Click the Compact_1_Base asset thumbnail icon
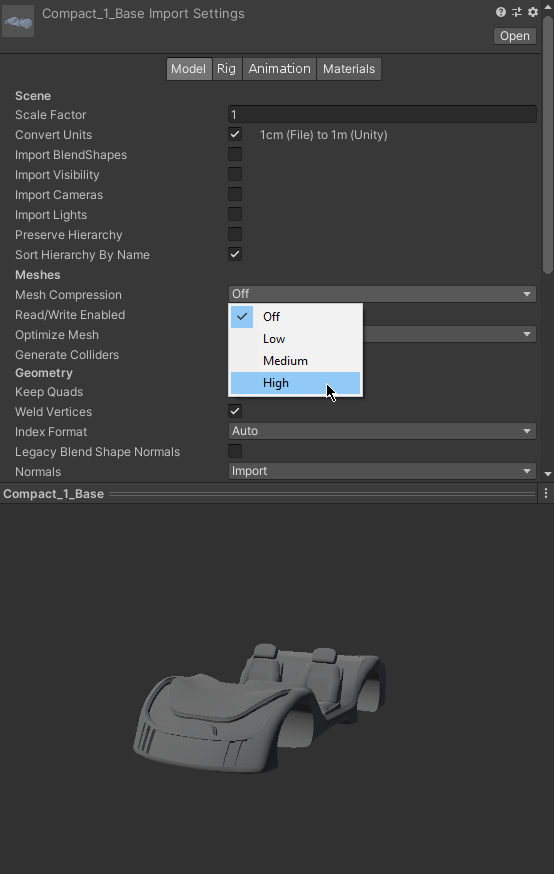Viewport: 554px width, 874px height. click(x=18, y=21)
